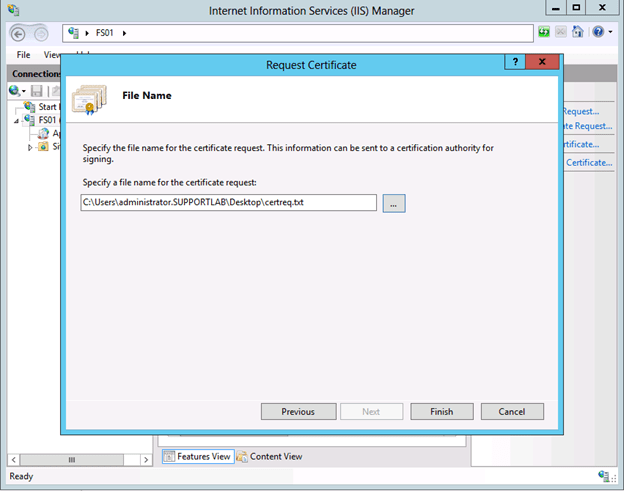The image size is (624, 491).
Task: Click the green Refresh page icon
Action: pyautogui.click(x=544, y=32)
